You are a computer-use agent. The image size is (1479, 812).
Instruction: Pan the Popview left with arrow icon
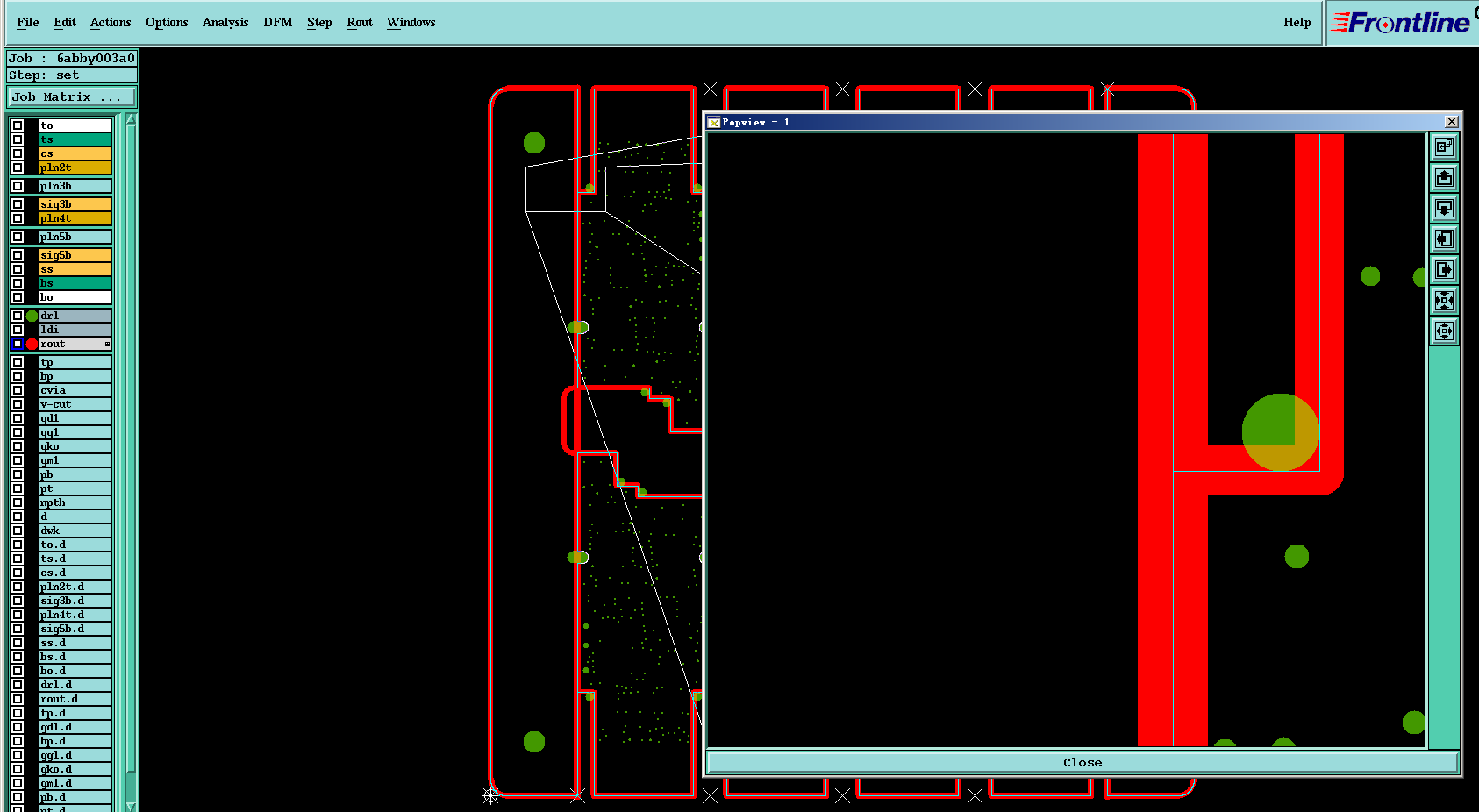point(1444,239)
